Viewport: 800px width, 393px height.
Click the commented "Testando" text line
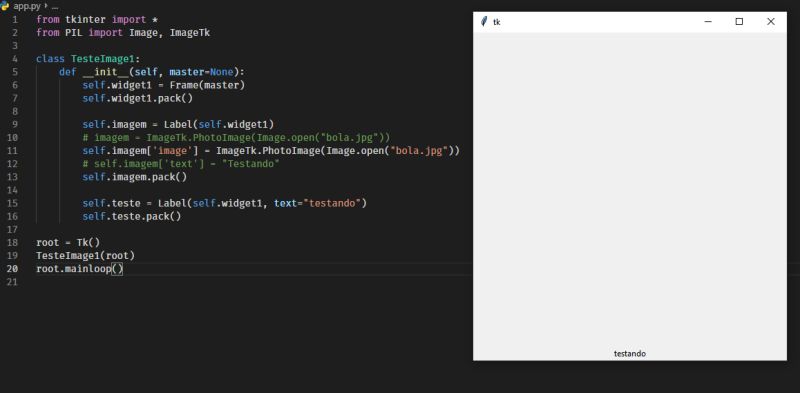(181, 163)
